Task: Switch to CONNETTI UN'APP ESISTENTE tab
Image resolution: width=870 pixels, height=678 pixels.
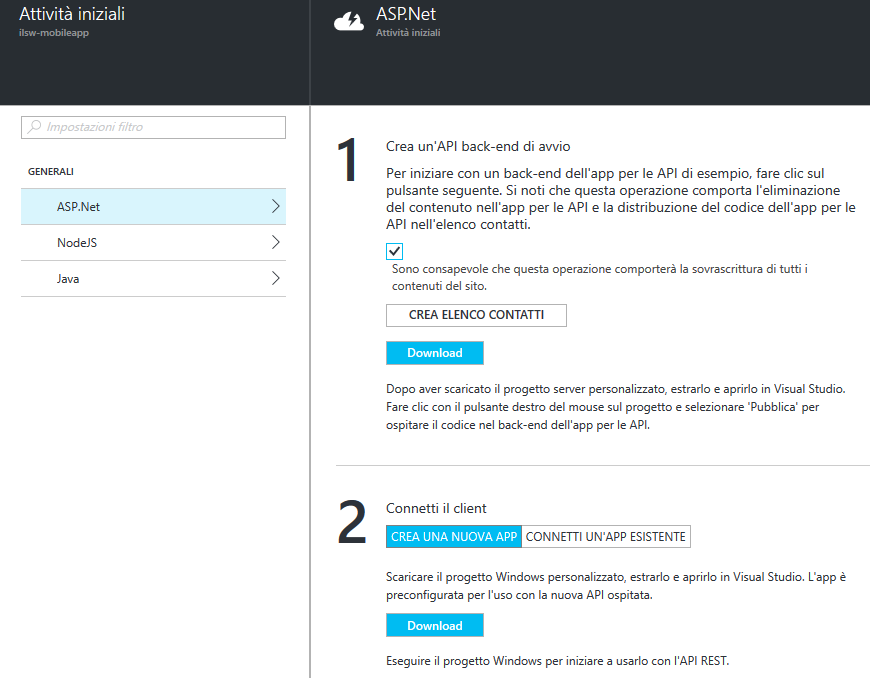Action: point(606,537)
